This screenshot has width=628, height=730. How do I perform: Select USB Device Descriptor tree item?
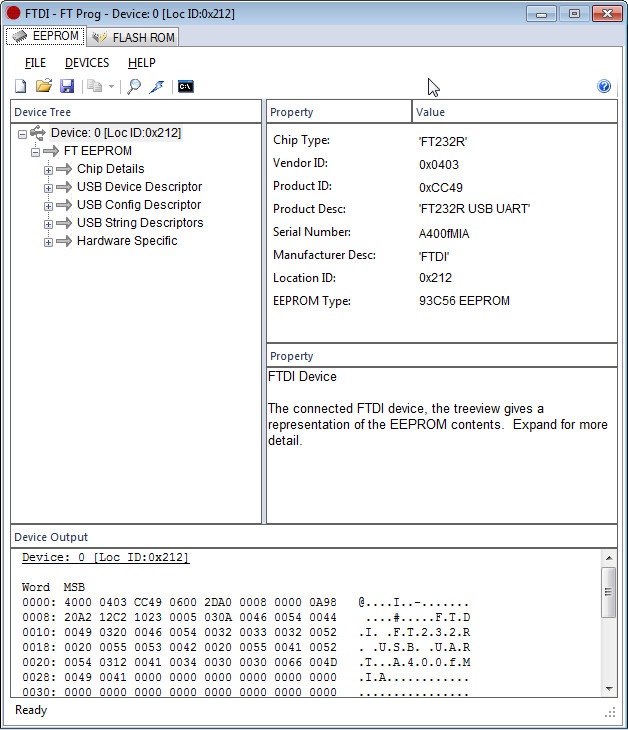[140, 187]
